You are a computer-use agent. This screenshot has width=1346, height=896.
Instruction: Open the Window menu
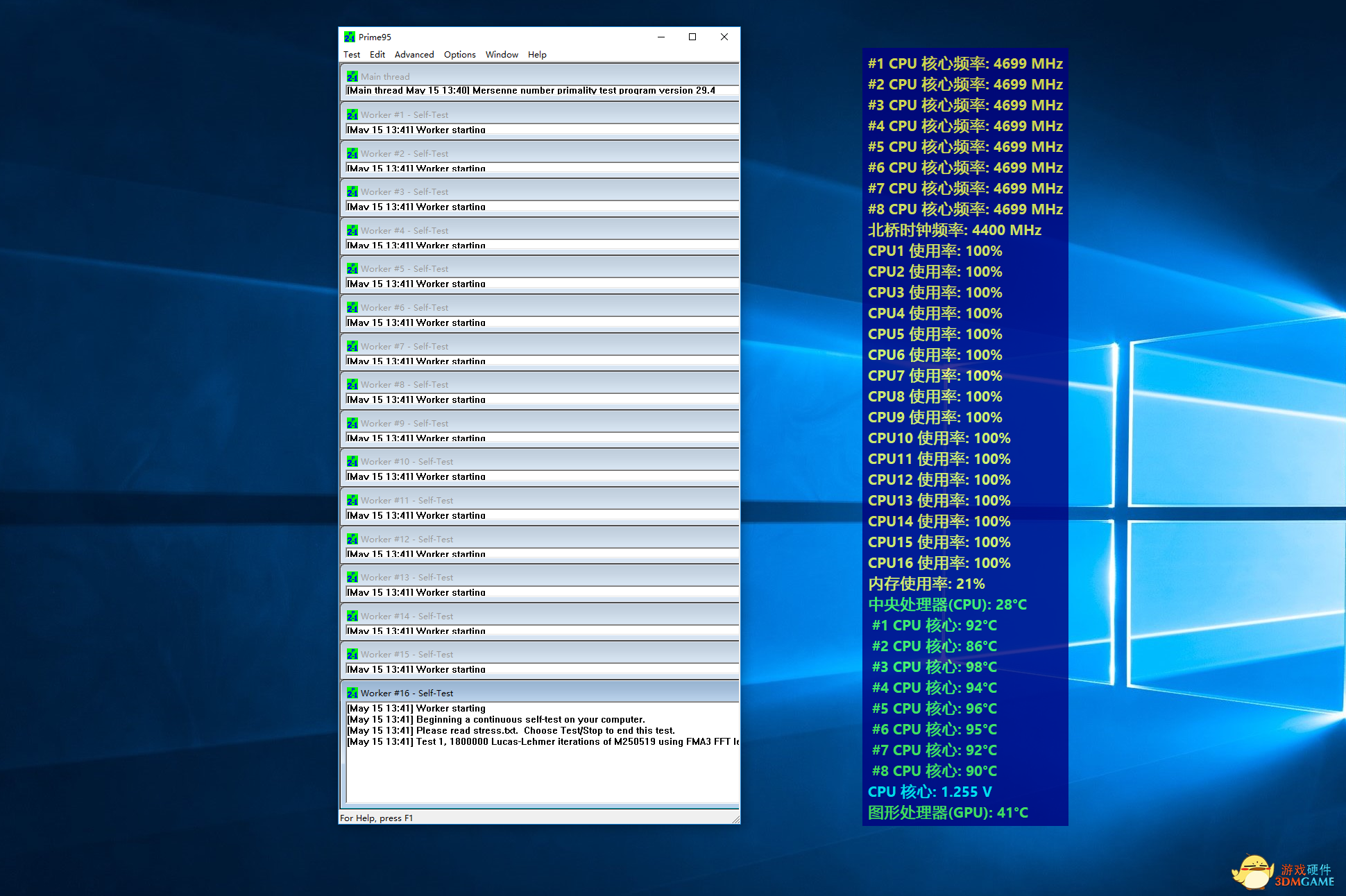502,55
